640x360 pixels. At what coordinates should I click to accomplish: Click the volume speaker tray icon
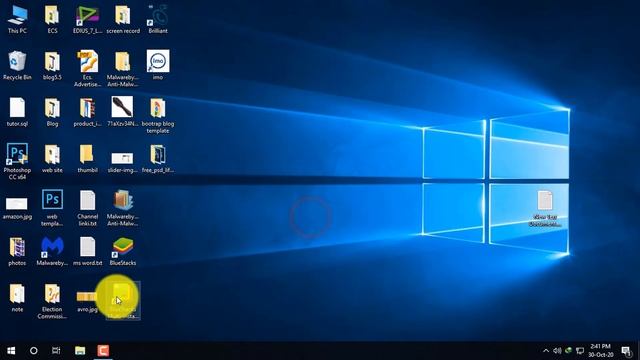coord(557,351)
